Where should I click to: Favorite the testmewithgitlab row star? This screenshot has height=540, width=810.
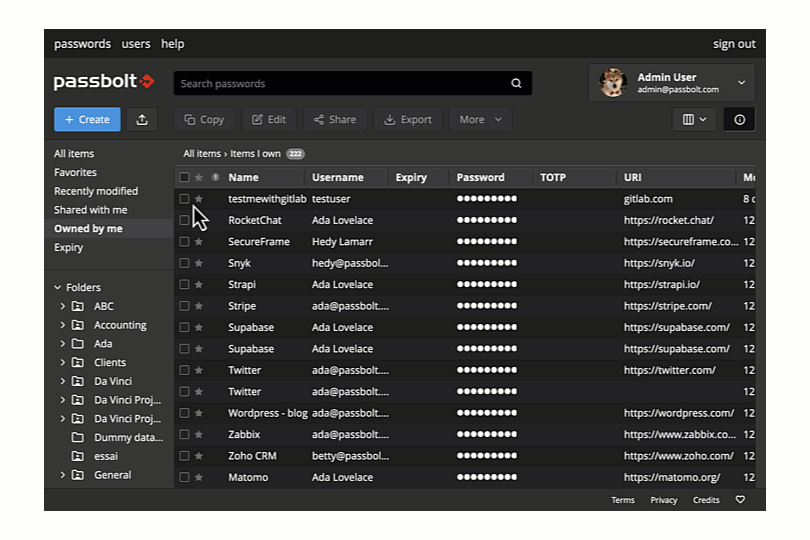click(x=199, y=199)
